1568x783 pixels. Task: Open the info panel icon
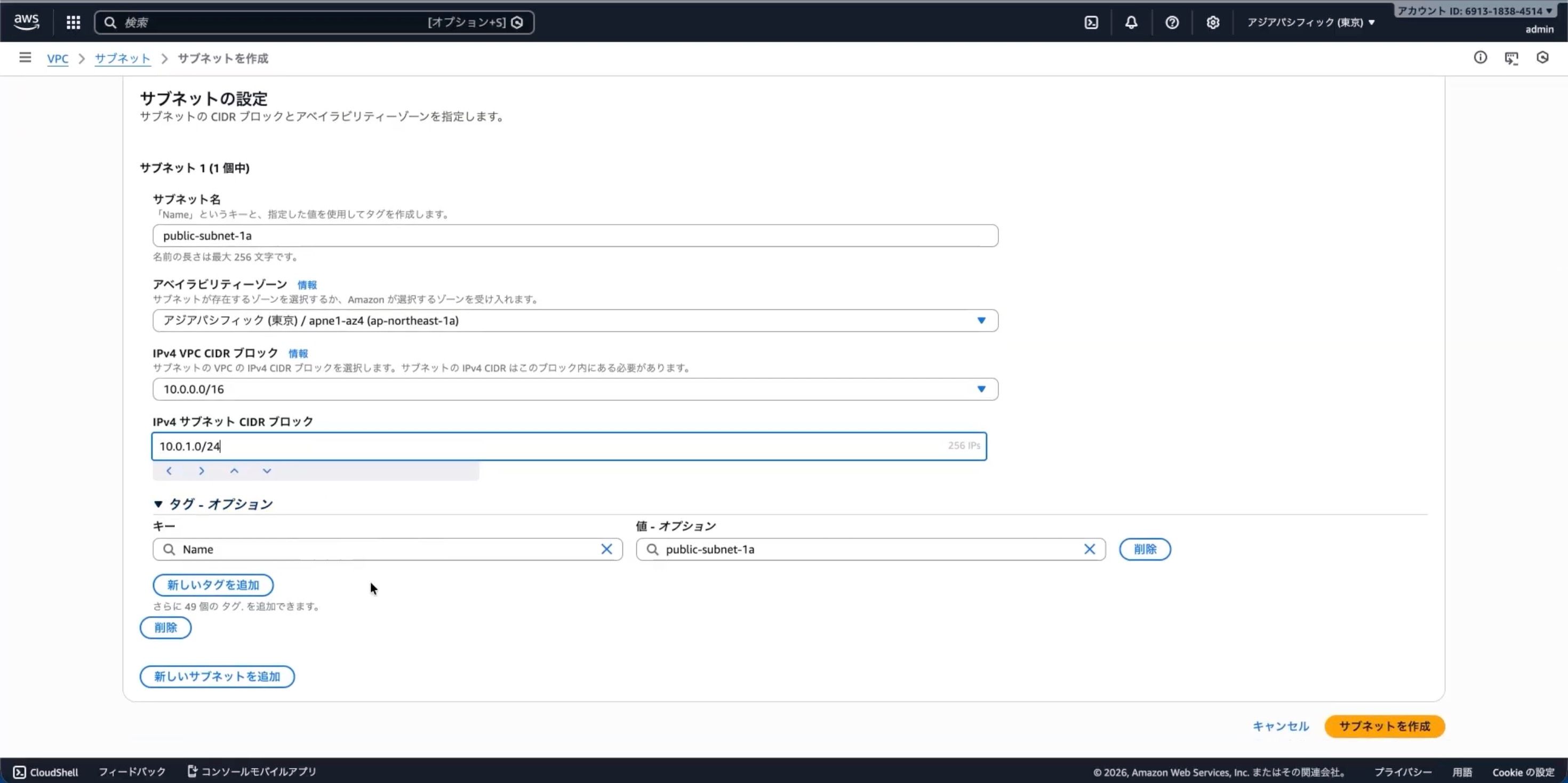[x=1480, y=58]
